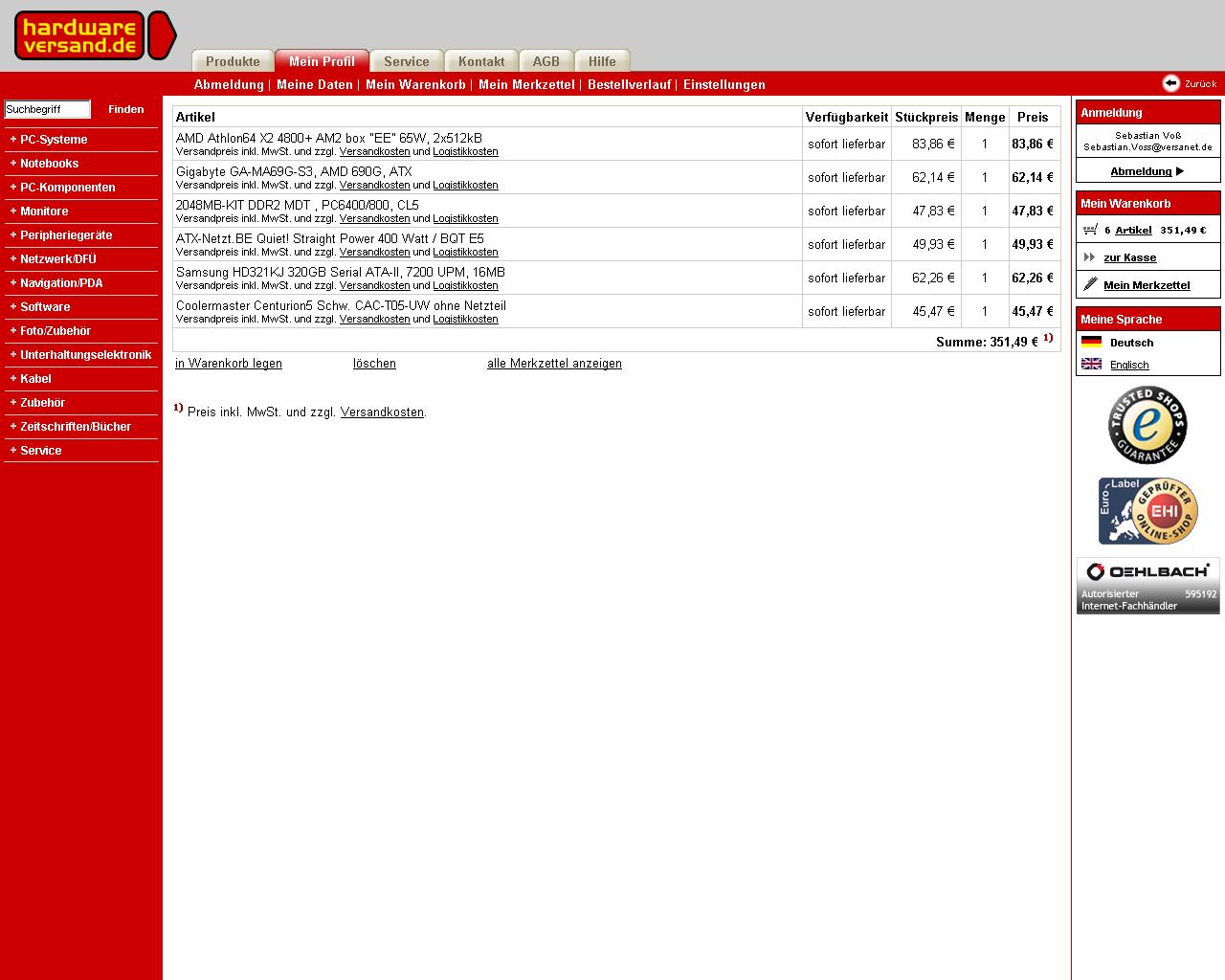This screenshot has height=980, width=1225.
Task: Open the Zubehör category
Action: tap(37, 402)
